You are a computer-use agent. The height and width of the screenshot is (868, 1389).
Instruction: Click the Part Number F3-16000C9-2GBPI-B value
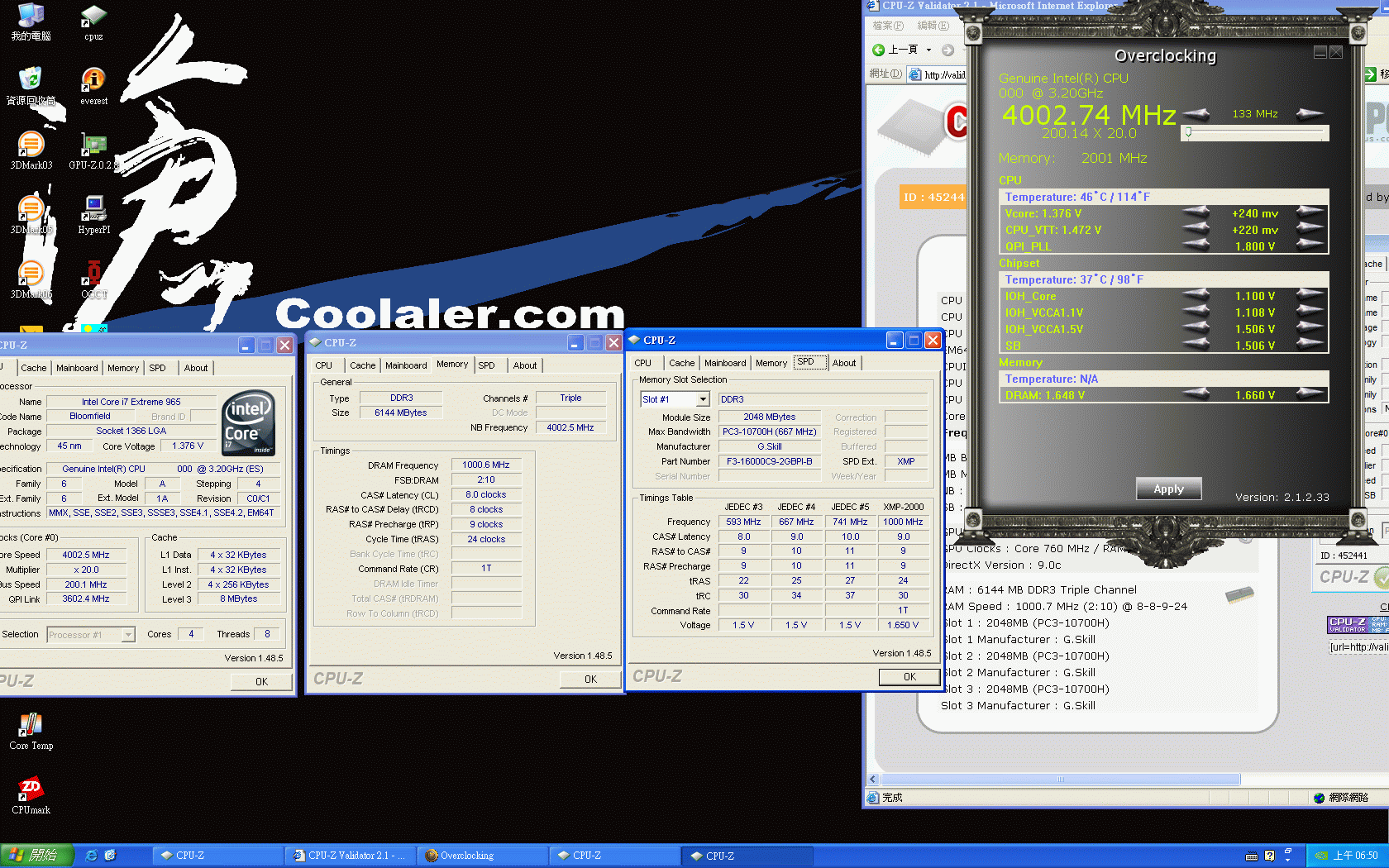(x=769, y=461)
